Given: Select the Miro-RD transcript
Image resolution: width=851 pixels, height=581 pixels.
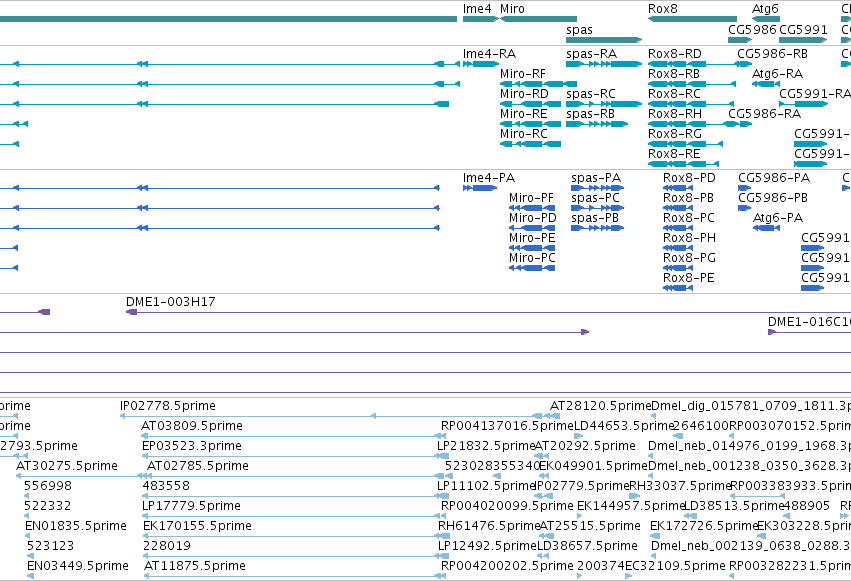Looking at the screenshot, I should click(x=530, y=104).
